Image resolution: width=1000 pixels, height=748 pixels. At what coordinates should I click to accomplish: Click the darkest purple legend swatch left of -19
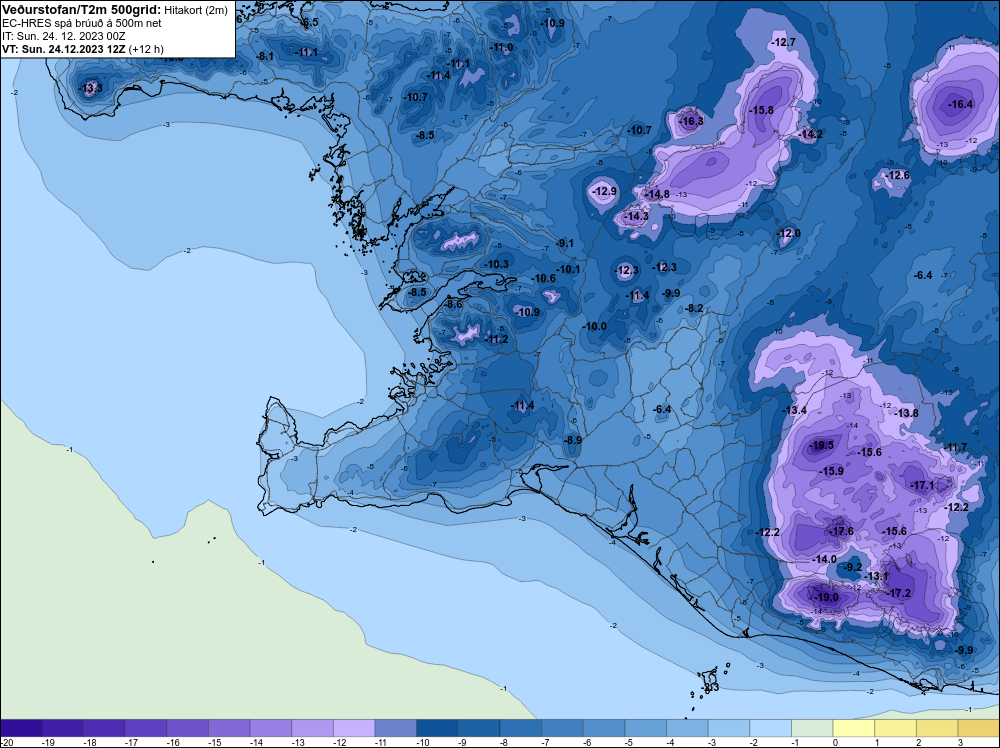pos(21,728)
